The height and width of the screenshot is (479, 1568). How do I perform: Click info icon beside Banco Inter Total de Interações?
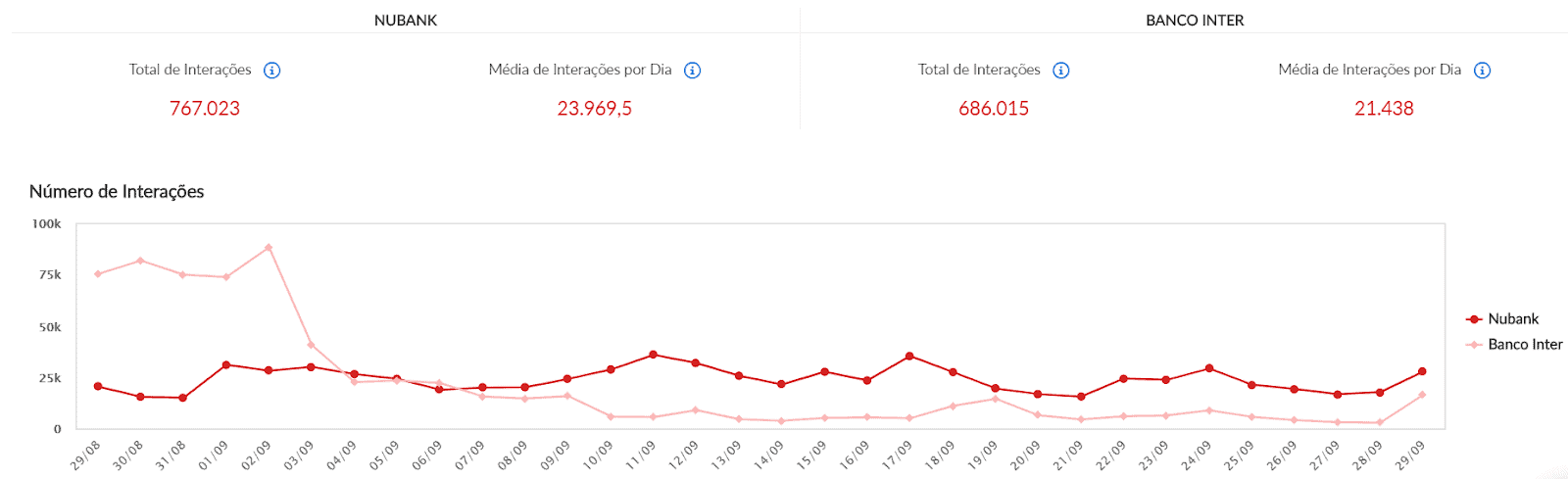1061,71
